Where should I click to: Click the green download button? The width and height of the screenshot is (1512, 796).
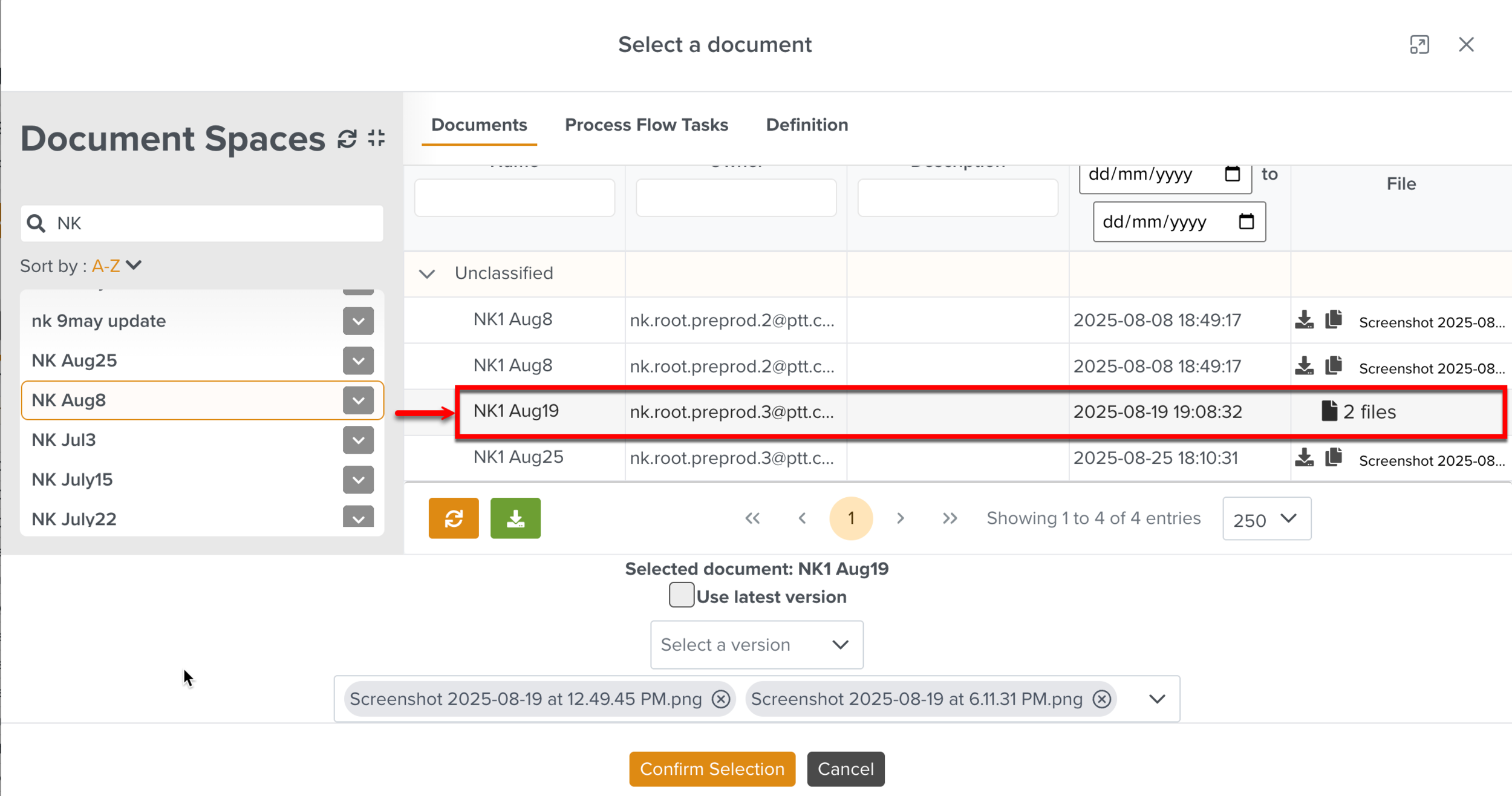(515, 518)
